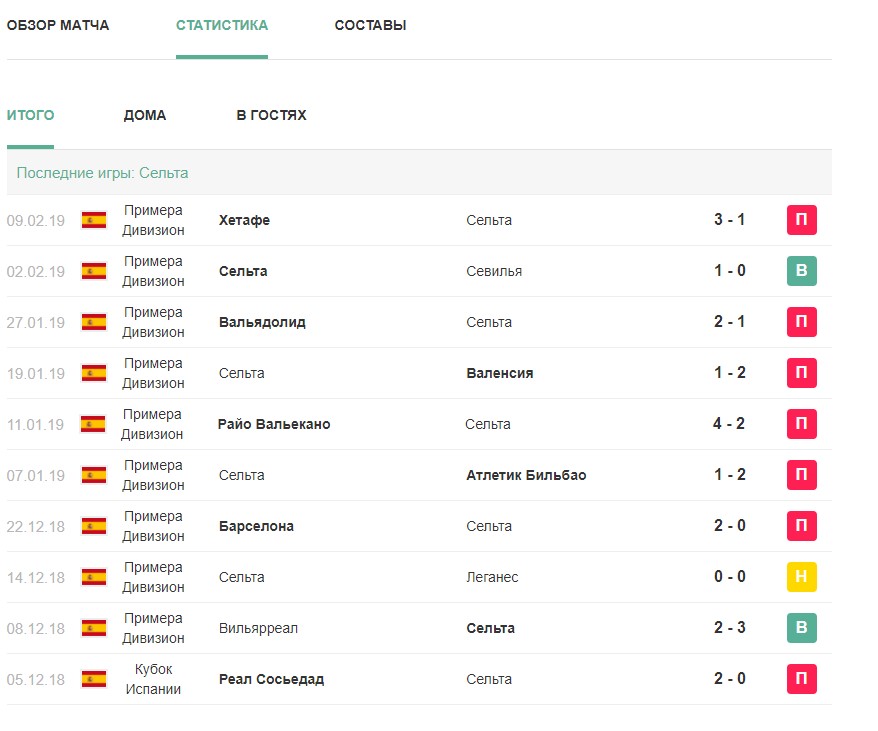Switch to the Составы tab
Viewport: 878px width, 731px height.
tap(370, 25)
